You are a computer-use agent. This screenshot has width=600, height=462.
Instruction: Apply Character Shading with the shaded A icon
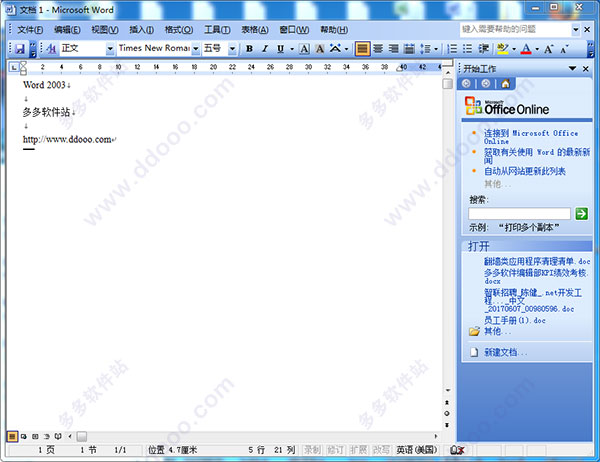pos(320,49)
